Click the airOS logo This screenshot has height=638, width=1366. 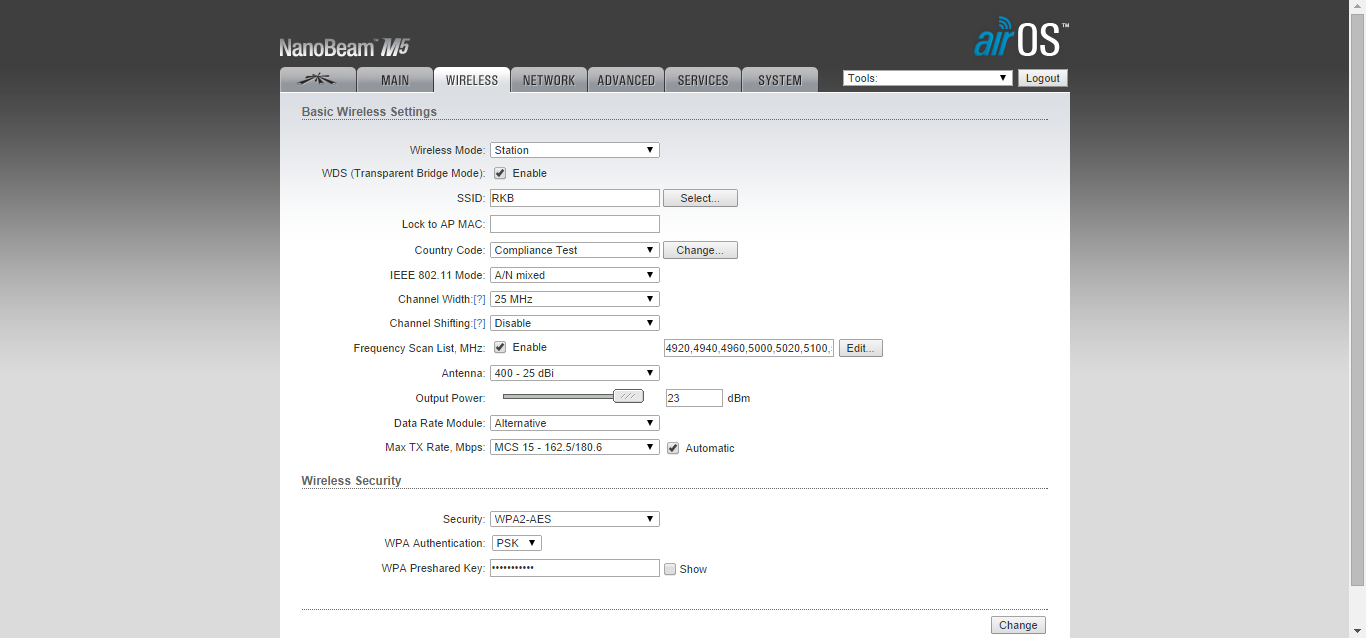[x=1020, y=38]
